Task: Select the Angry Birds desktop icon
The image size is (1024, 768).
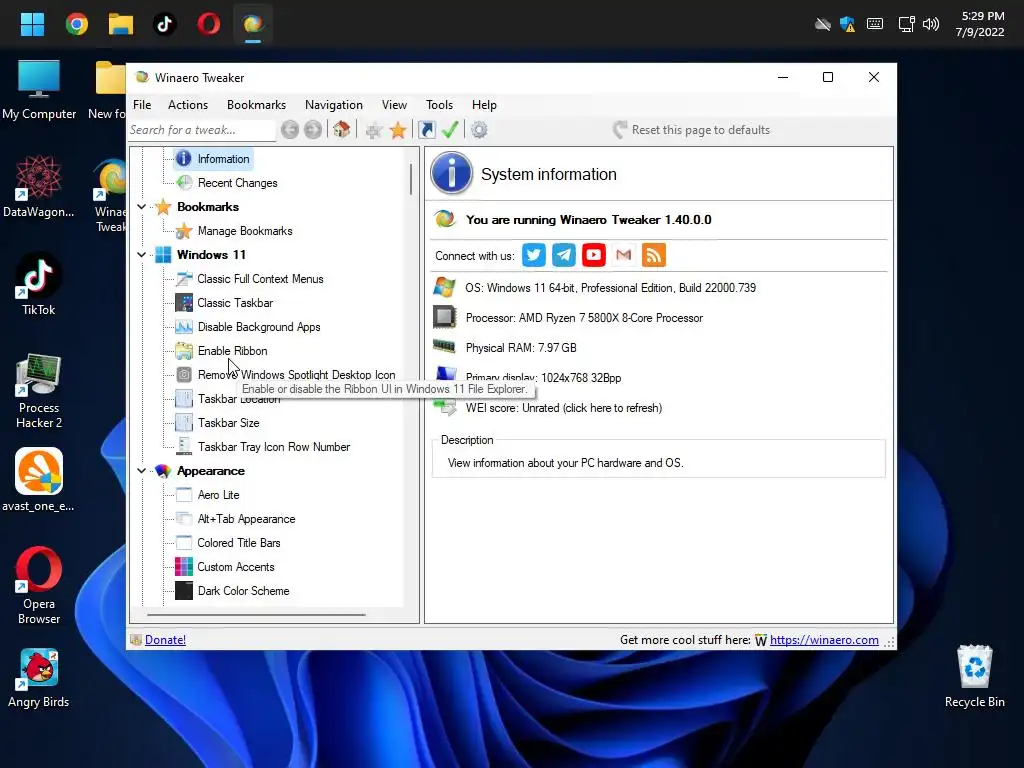Action: (x=39, y=678)
